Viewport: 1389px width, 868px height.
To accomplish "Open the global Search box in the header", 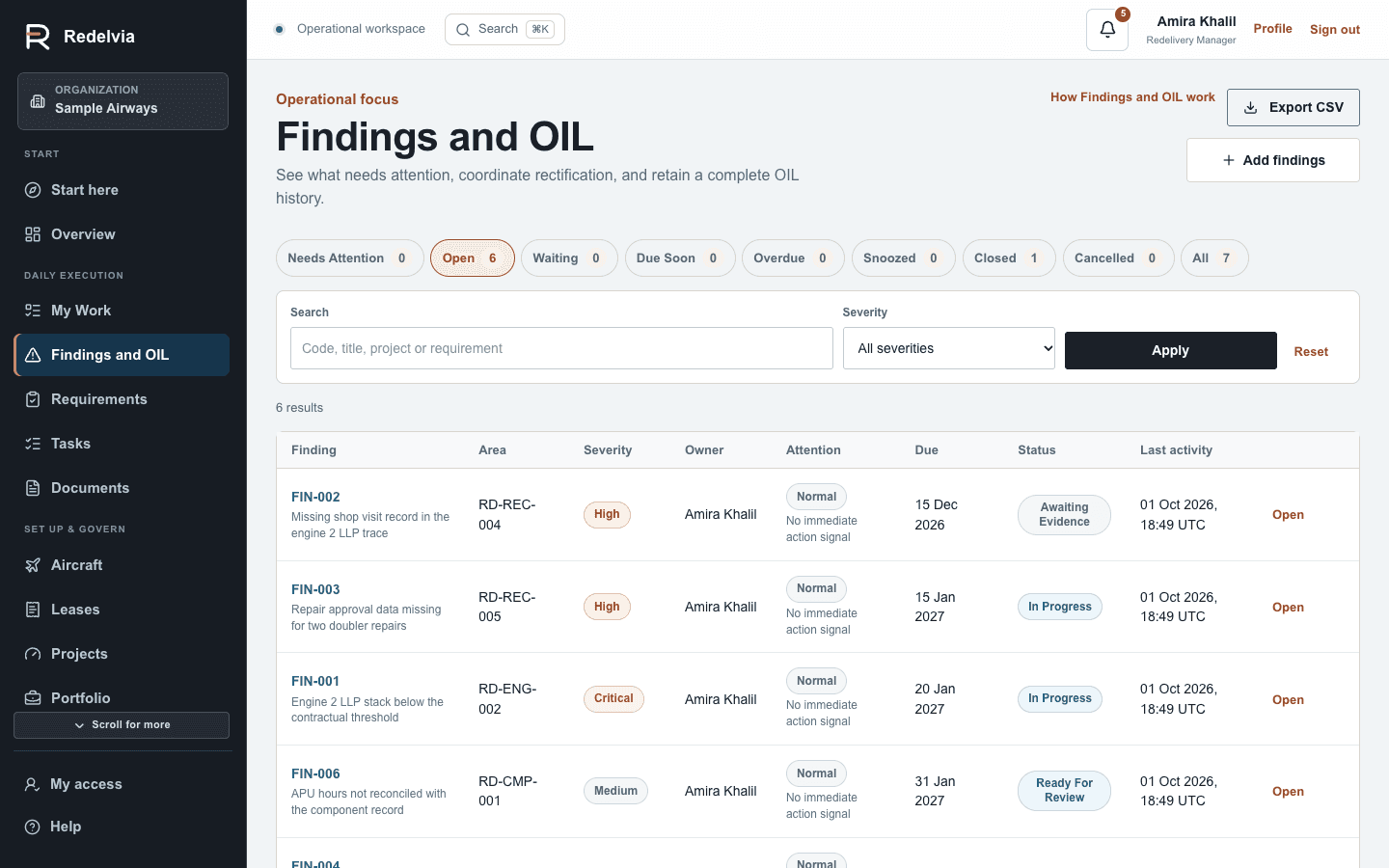I will click(504, 29).
